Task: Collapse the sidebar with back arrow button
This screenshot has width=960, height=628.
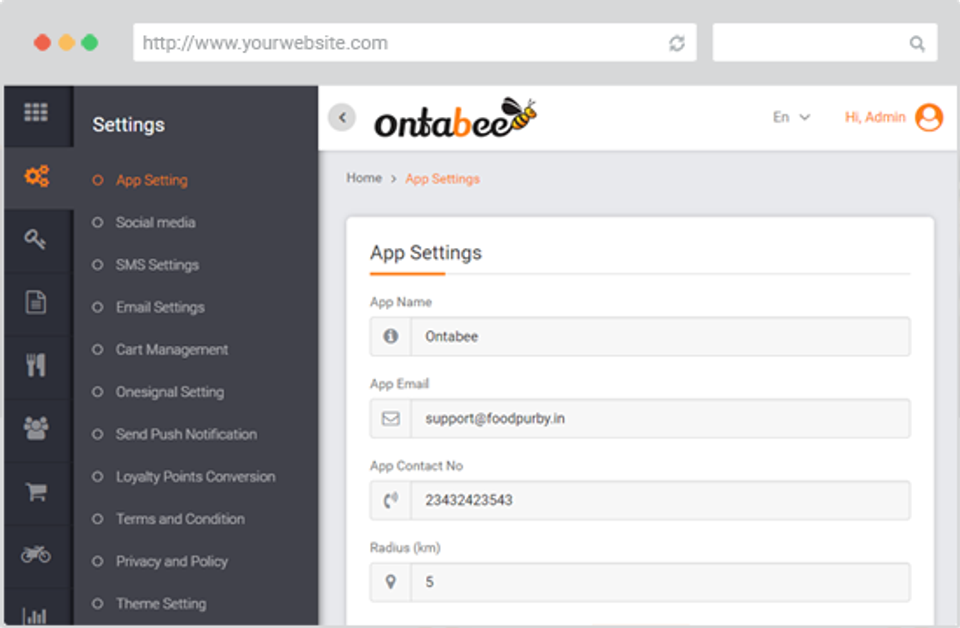Action: [x=342, y=117]
